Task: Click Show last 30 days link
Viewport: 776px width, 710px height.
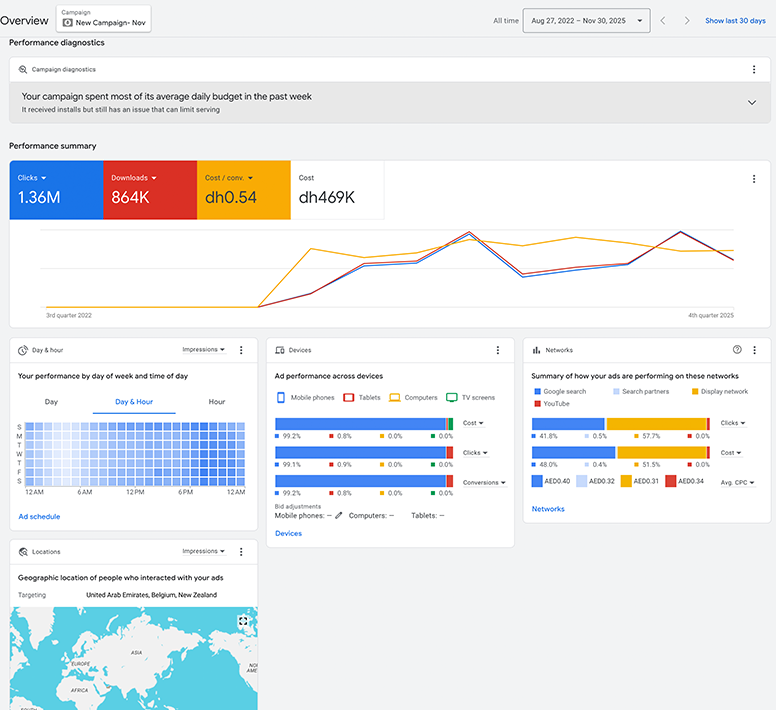Action: tap(737, 21)
